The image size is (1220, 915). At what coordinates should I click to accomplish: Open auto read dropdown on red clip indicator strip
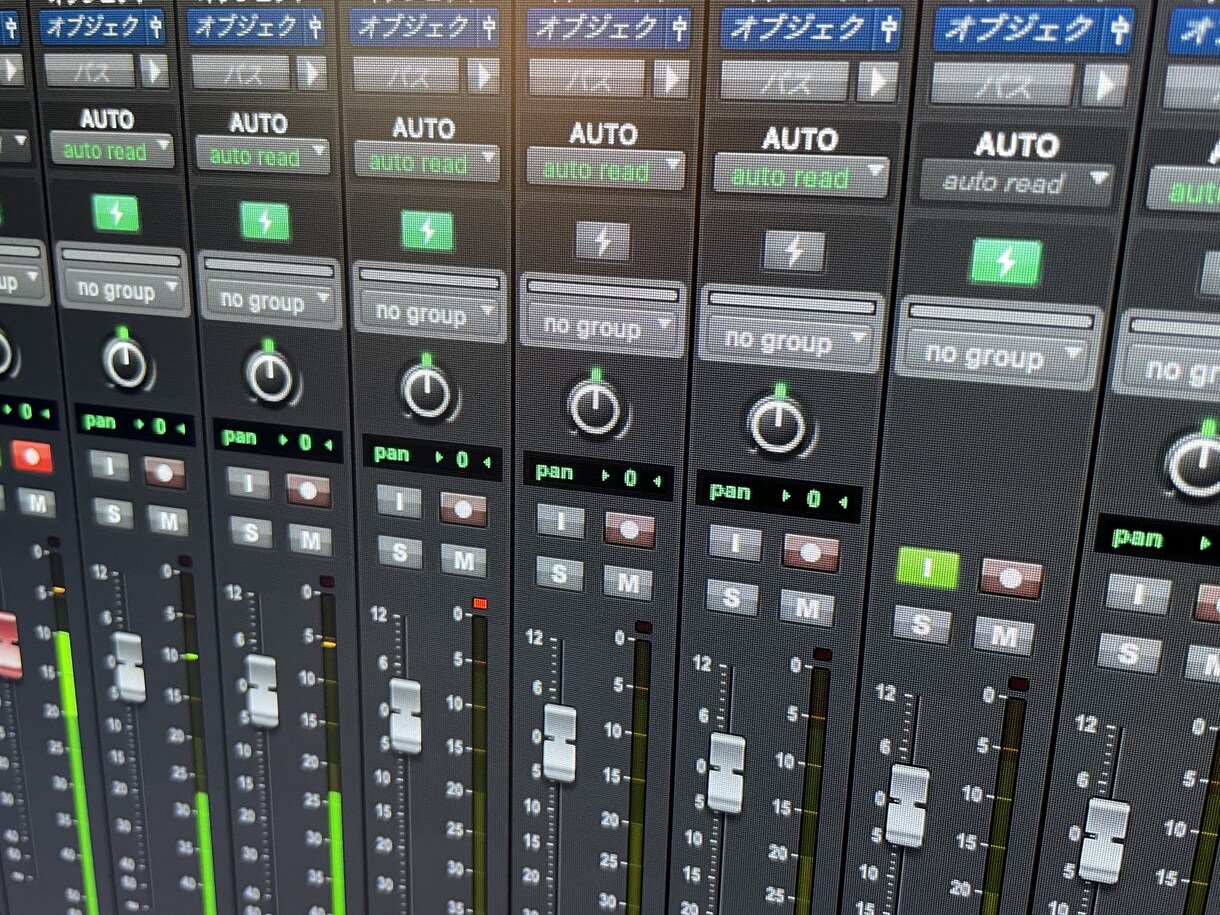pyautogui.click(x=426, y=161)
